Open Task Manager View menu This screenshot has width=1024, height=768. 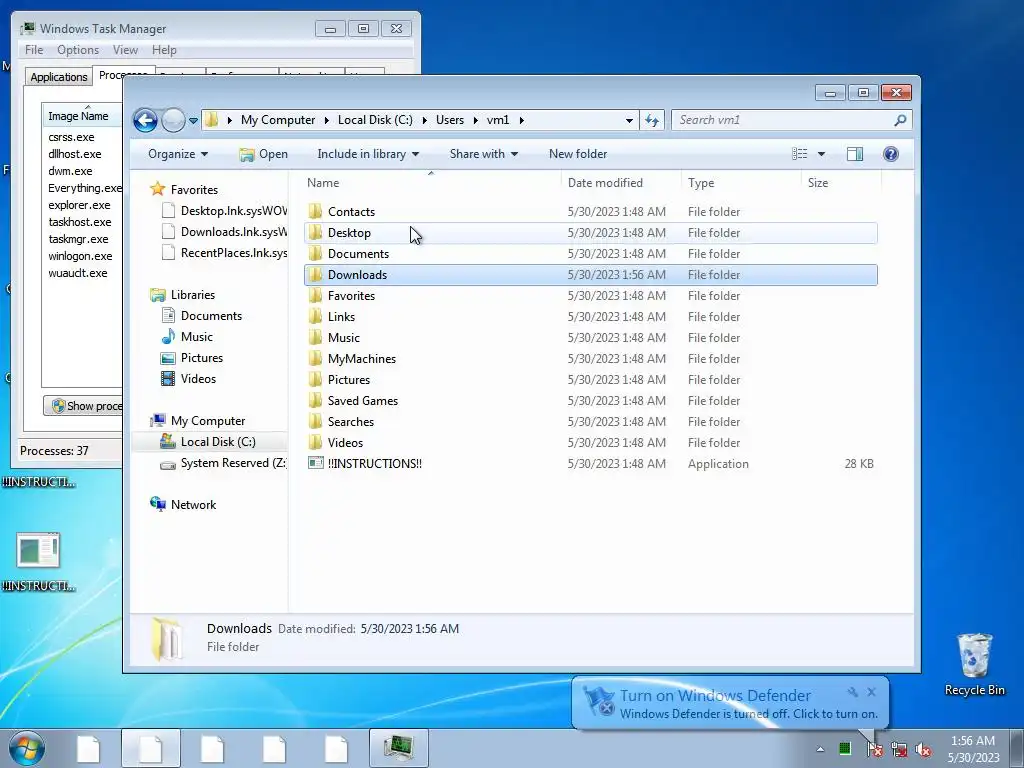click(x=125, y=50)
